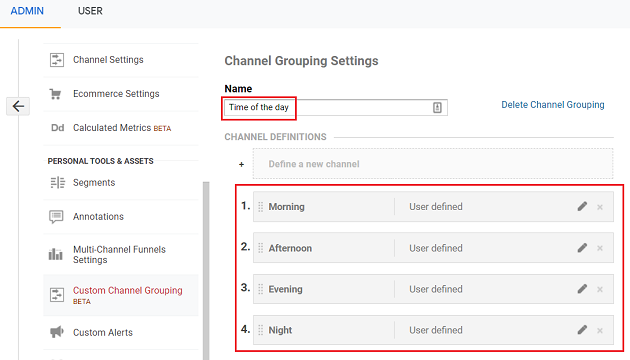The height and width of the screenshot is (360, 630).
Task: Click the Custom Channel Grouping icon
Action: (57, 295)
